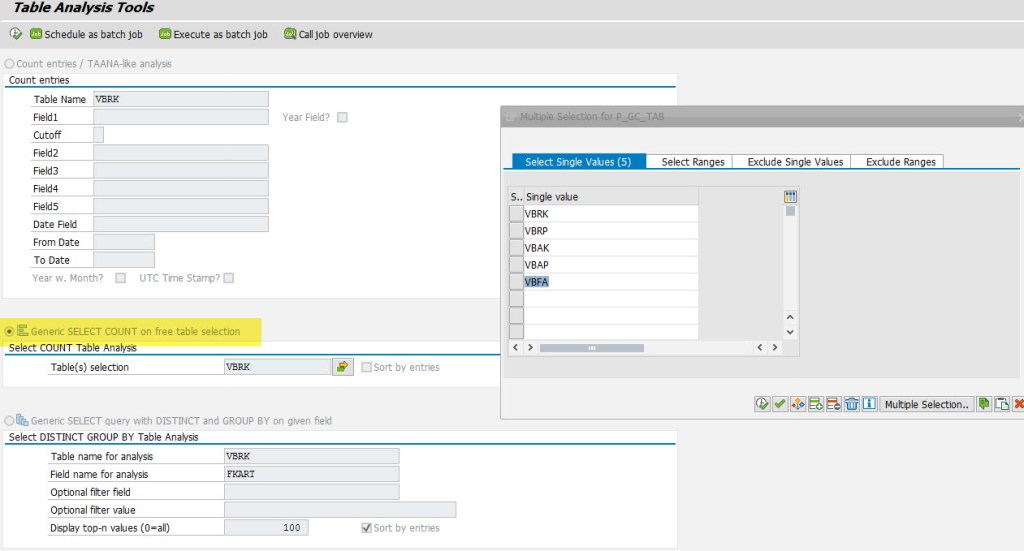
Task: Click the Table(s) selection input field
Action: coord(277,367)
